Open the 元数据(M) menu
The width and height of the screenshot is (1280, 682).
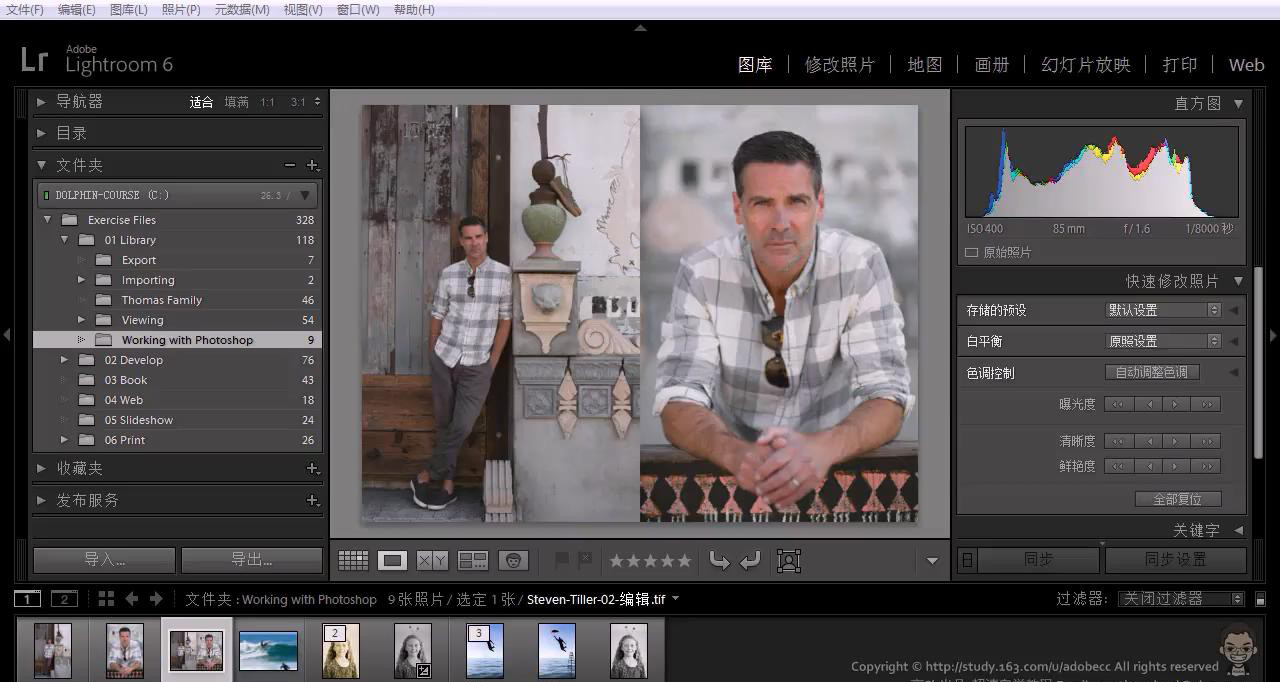click(x=242, y=9)
